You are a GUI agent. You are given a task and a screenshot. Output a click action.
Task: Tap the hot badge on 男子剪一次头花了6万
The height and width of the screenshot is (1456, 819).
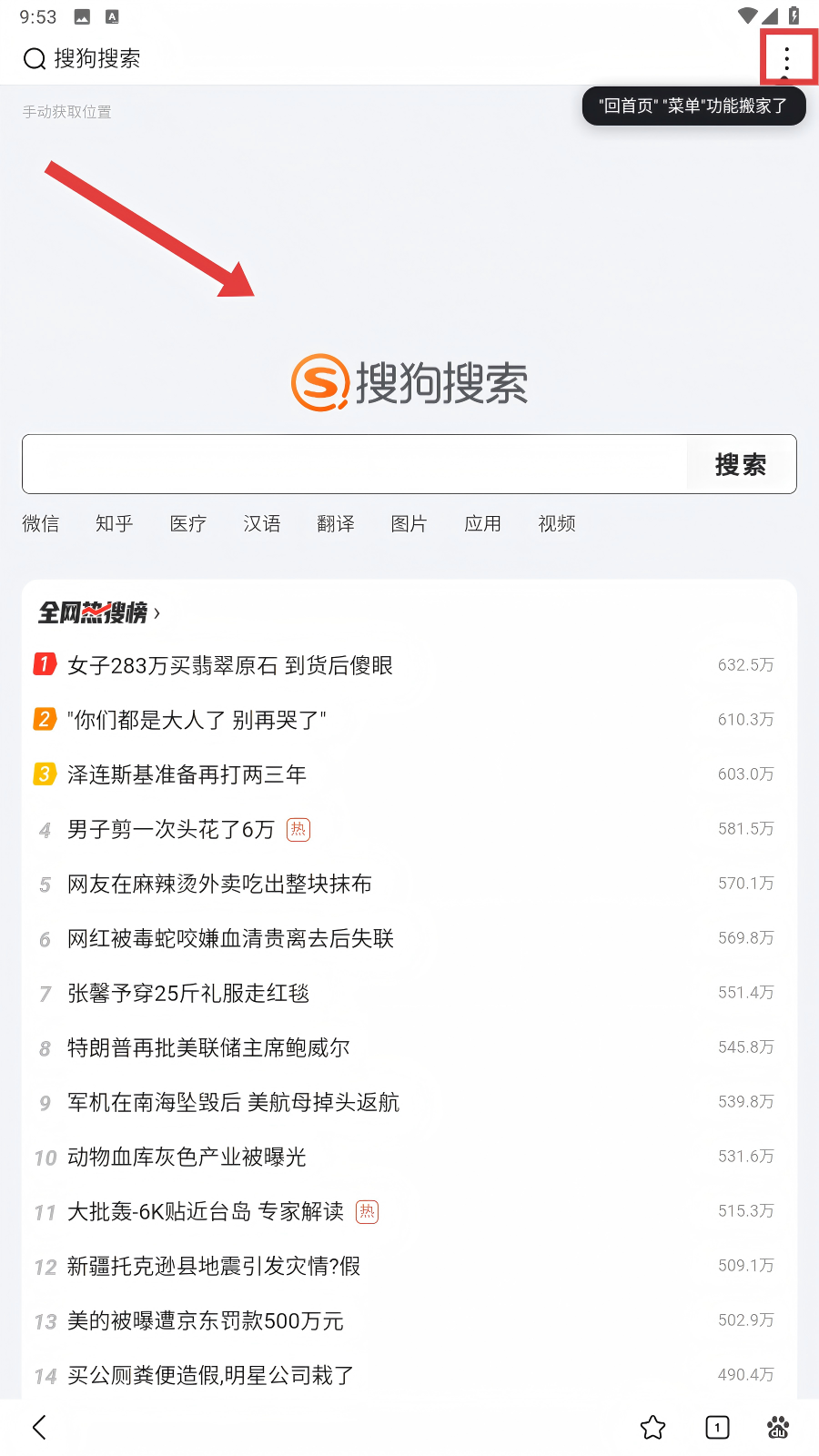(x=298, y=829)
